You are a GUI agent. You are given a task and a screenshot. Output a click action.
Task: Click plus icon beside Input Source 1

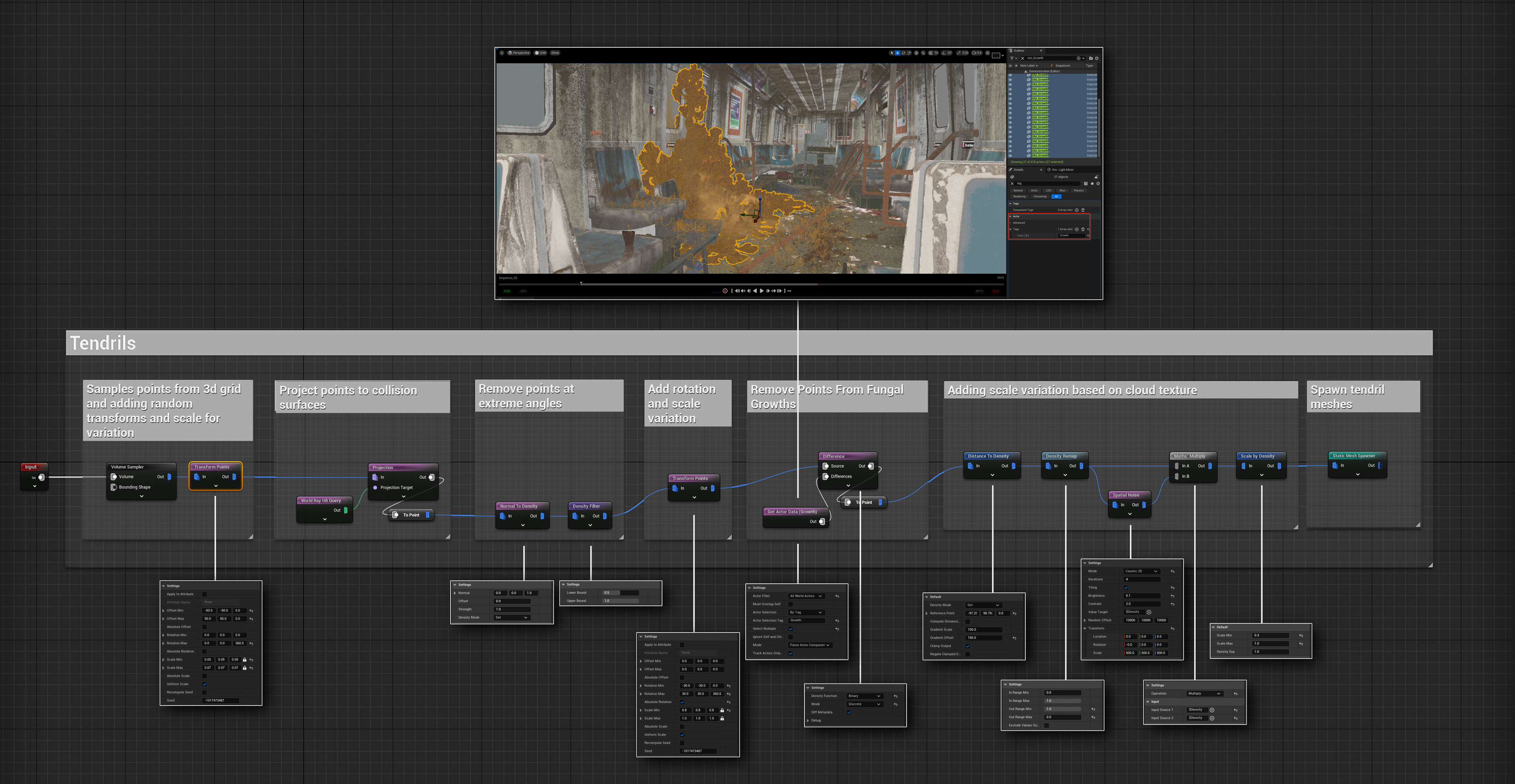point(1212,710)
